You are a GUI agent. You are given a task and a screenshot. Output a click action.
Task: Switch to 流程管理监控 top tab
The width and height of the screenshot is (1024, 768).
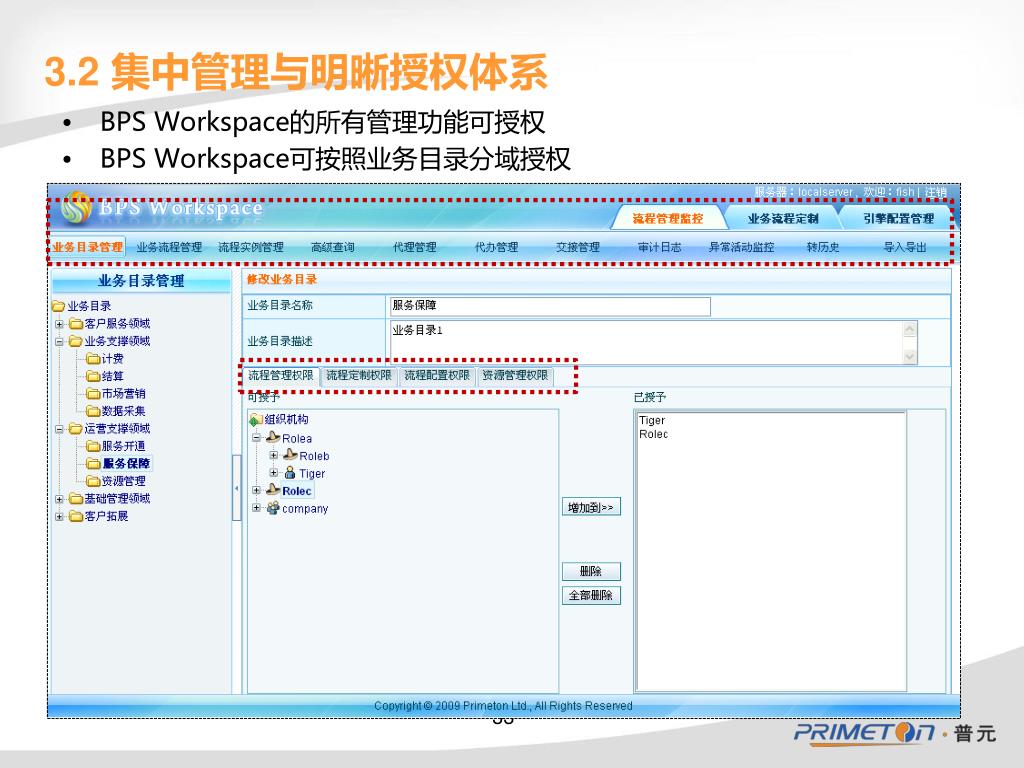(x=667, y=219)
